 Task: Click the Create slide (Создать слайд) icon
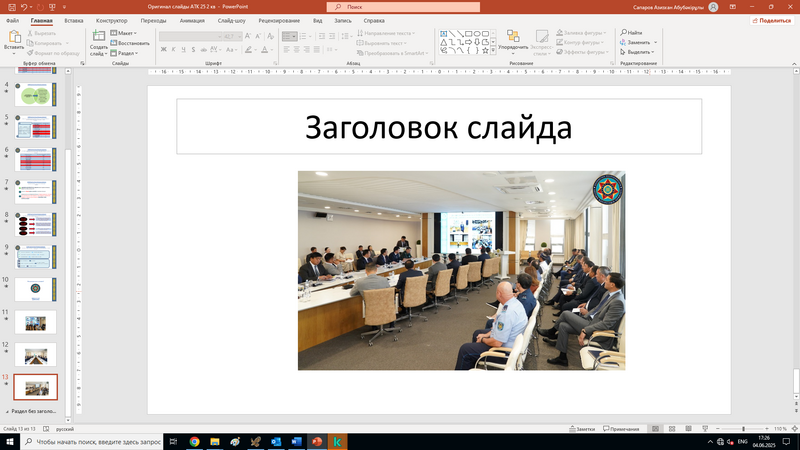98,38
